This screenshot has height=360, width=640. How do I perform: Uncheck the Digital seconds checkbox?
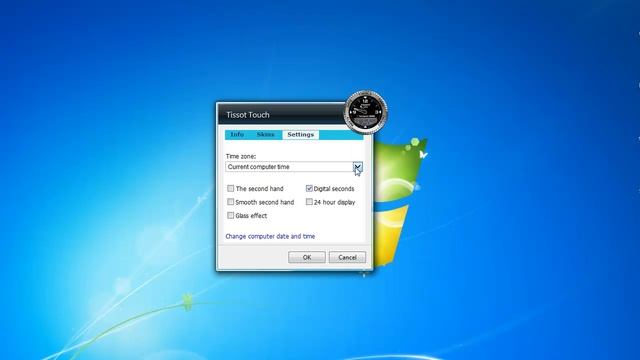click(x=309, y=189)
